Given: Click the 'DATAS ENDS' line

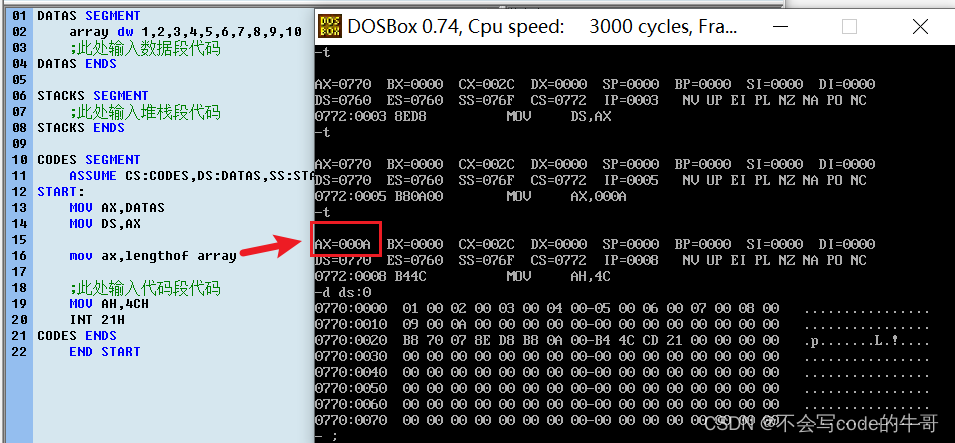Looking at the screenshot, I should click(x=77, y=63).
